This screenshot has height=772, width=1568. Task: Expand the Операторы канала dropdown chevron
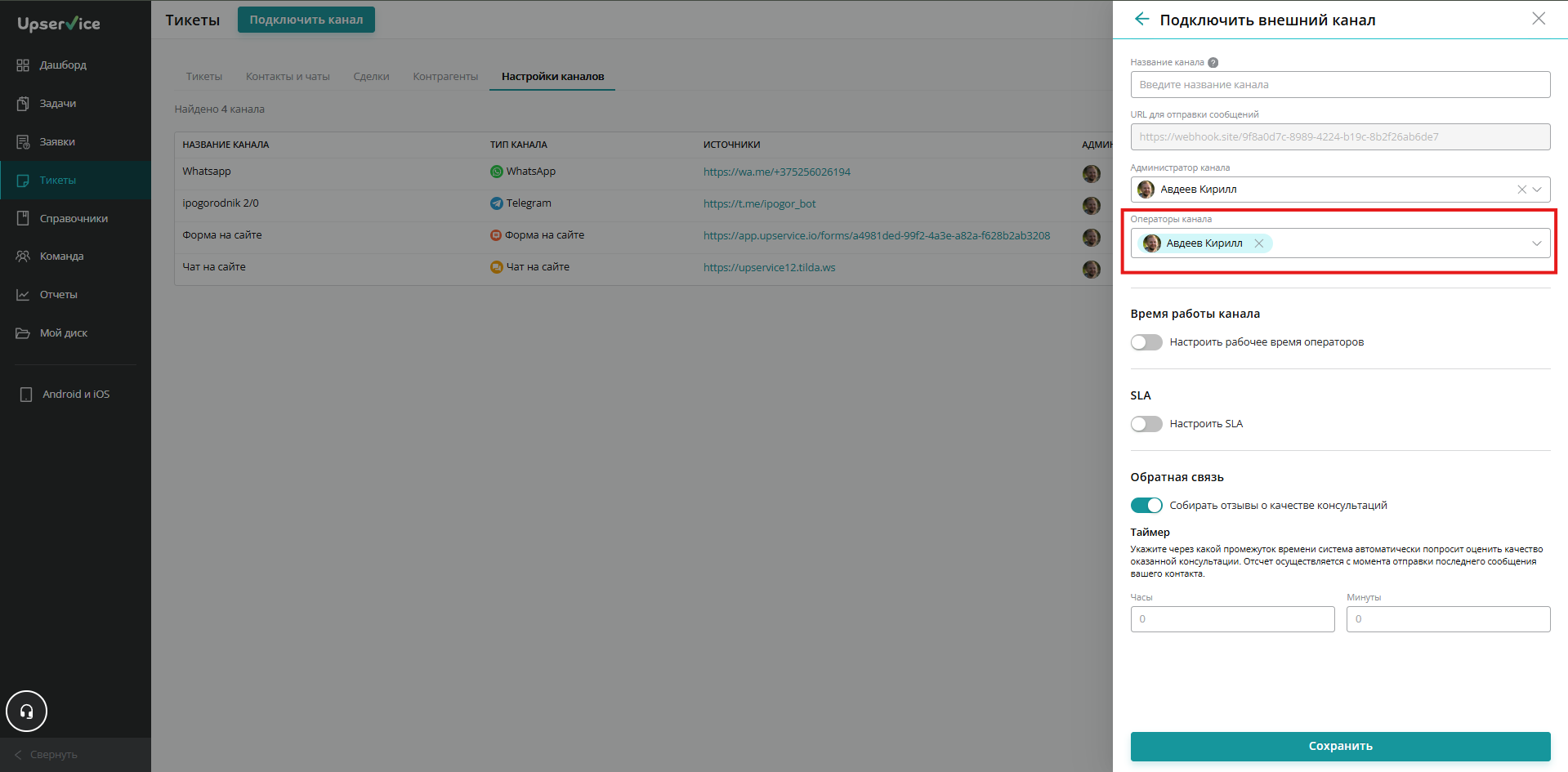point(1537,243)
